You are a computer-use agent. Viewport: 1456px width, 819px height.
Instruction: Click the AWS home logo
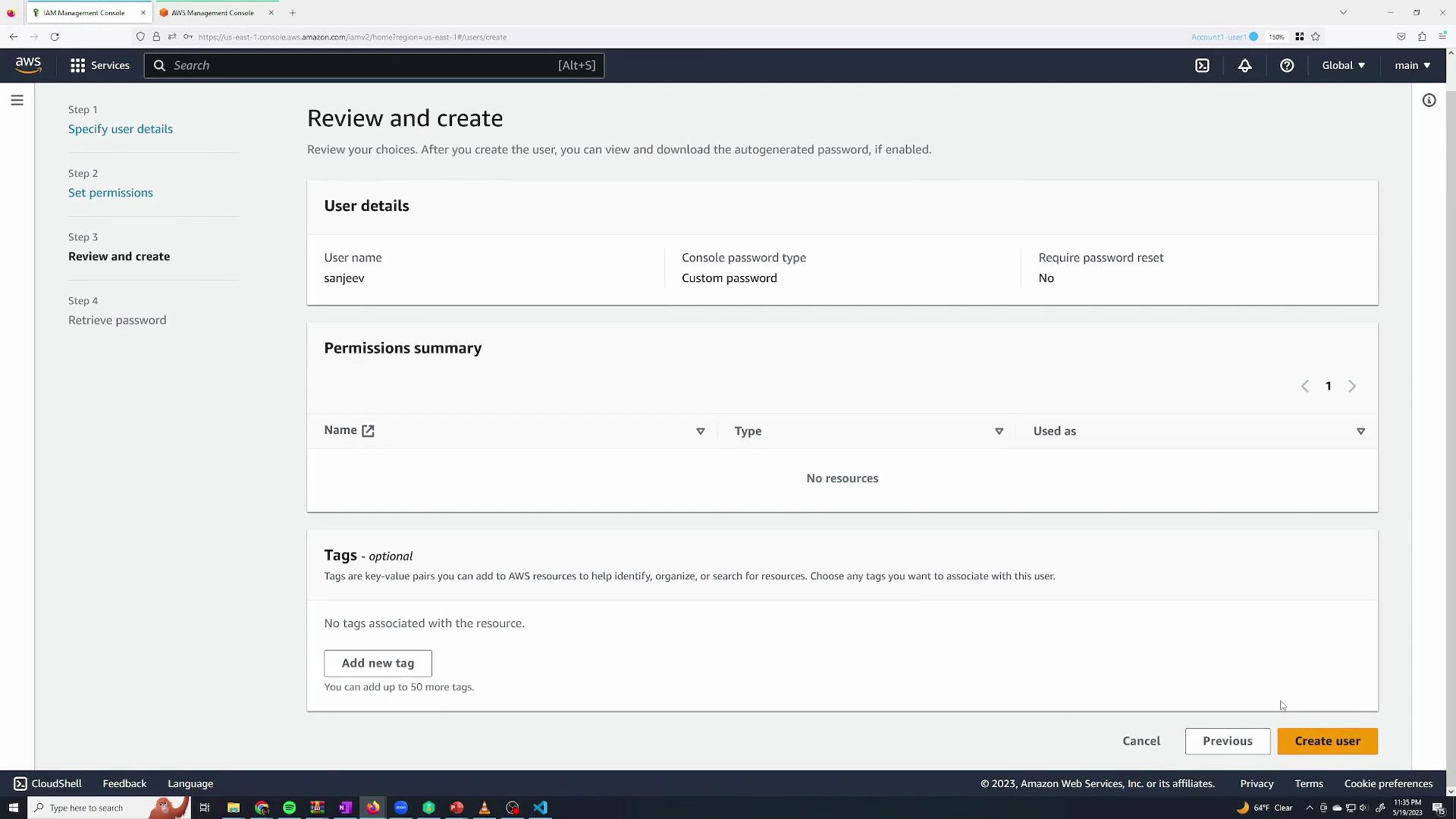(x=27, y=64)
